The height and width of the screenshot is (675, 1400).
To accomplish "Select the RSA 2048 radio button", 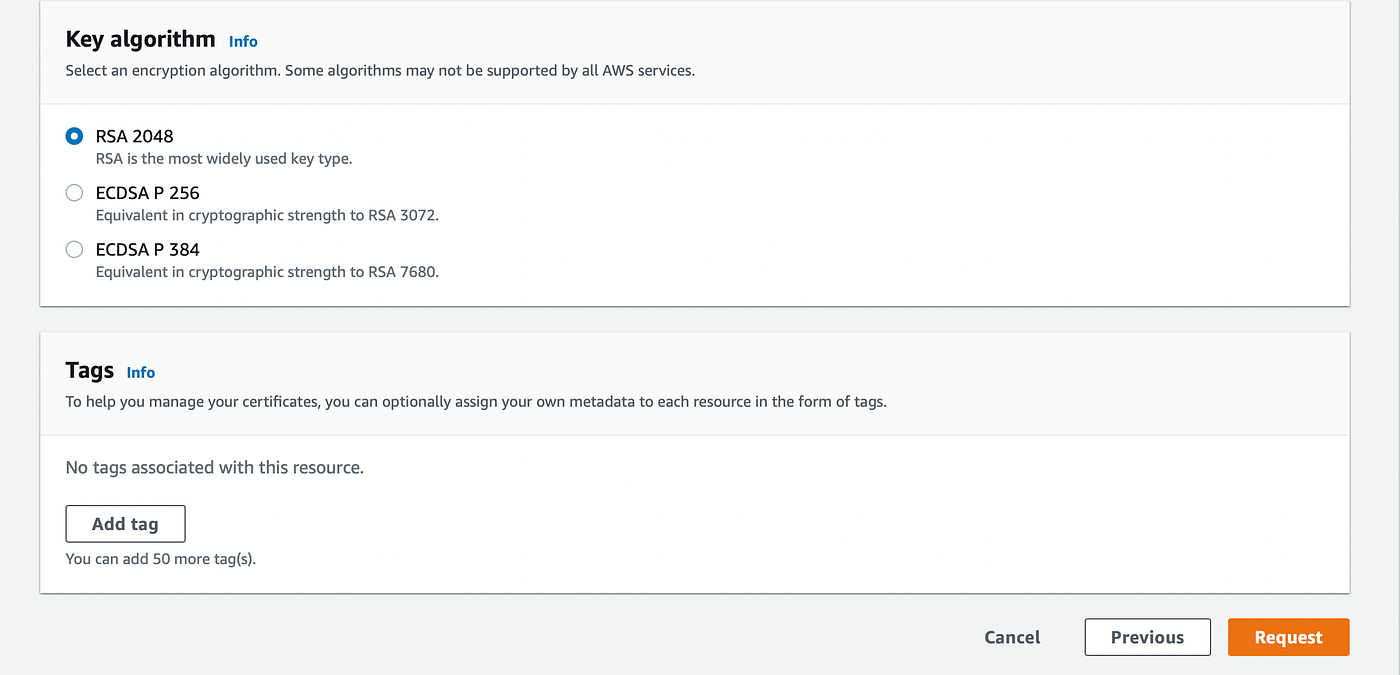I will point(74,136).
